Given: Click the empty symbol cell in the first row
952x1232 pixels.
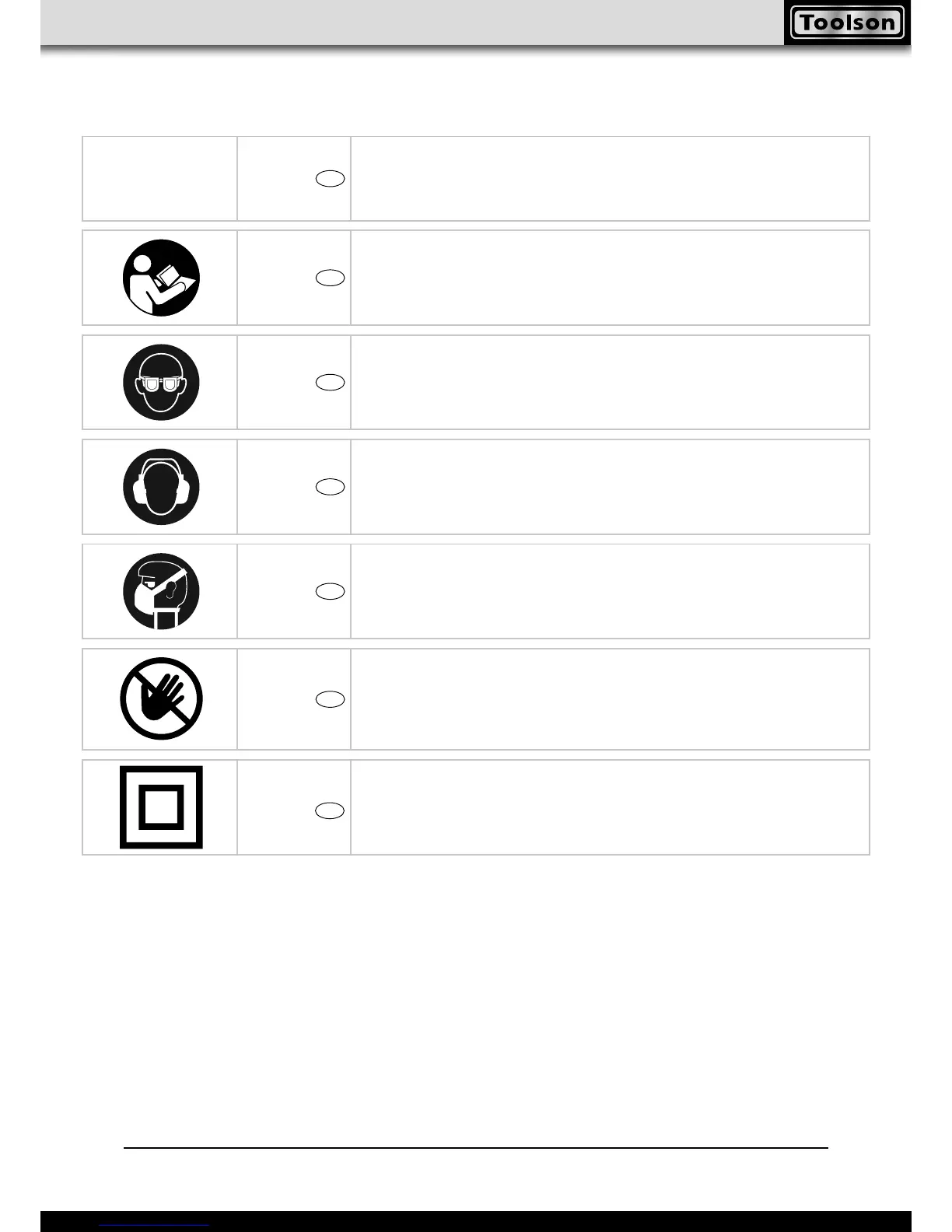Looking at the screenshot, I should tap(159, 179).
